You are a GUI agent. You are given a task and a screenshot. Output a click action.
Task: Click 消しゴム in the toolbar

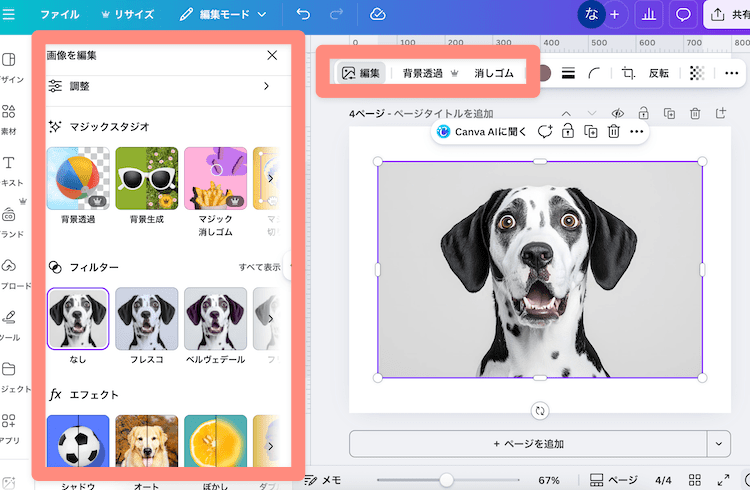tap(494, 73)
